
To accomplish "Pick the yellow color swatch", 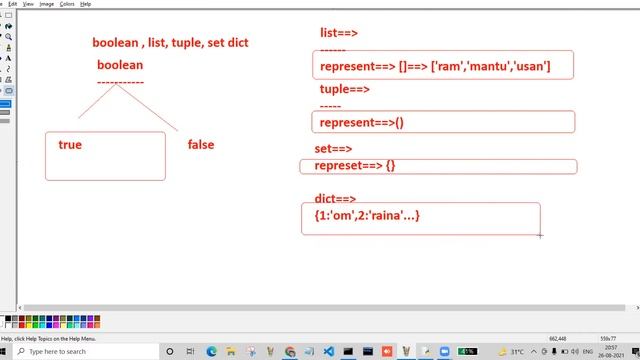I will coord(29,325).
